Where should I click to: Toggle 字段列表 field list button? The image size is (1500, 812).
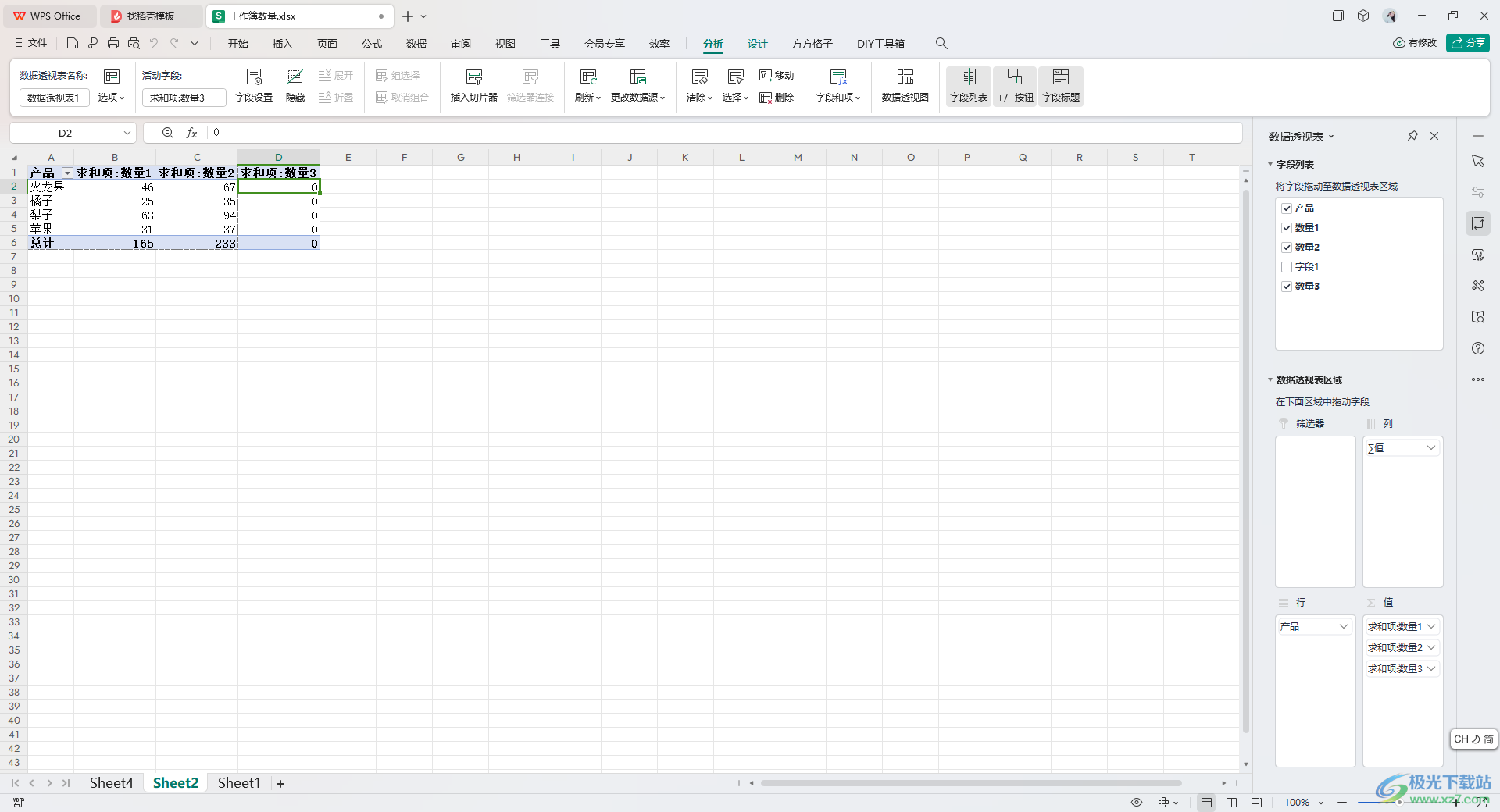click(969, 85)
